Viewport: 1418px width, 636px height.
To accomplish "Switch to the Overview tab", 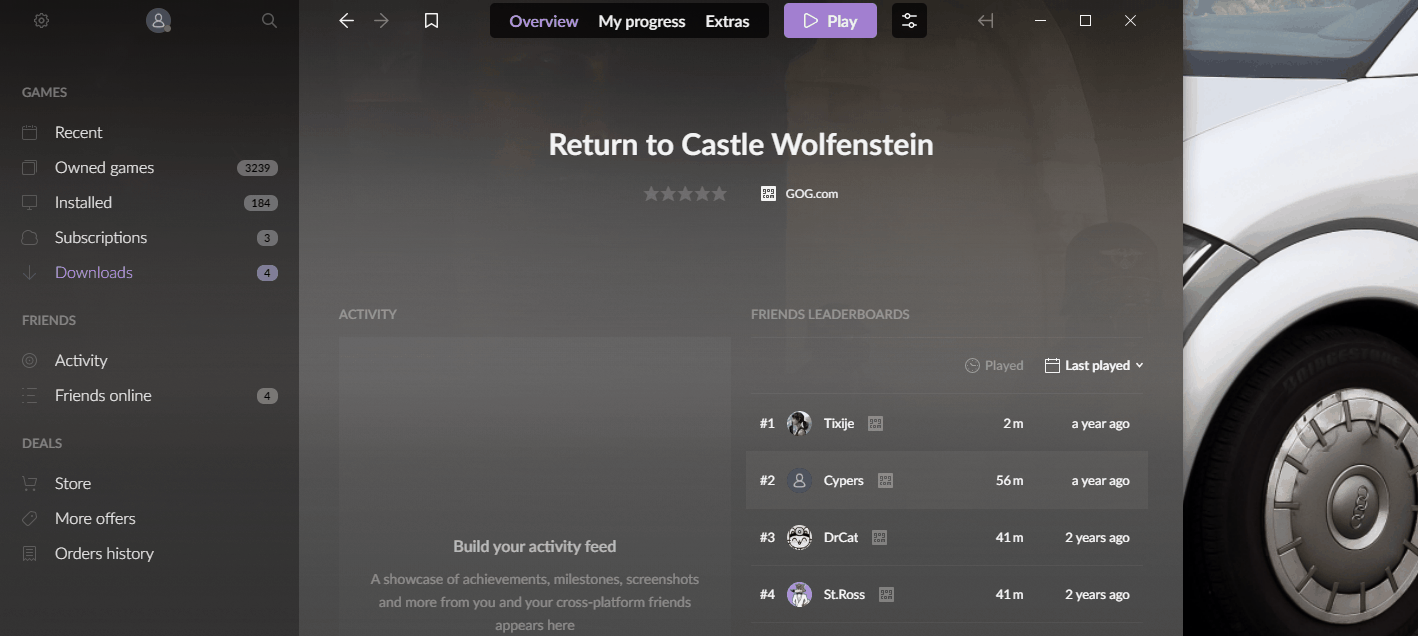I will coord(544,21).
